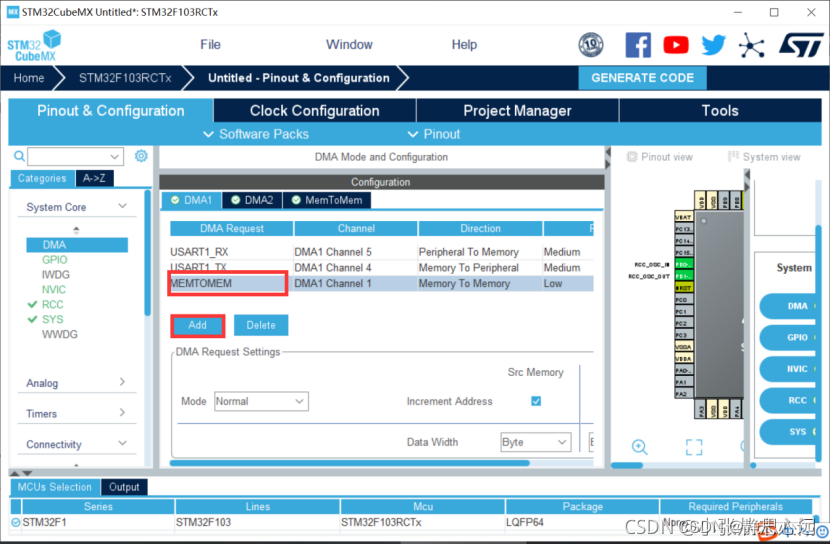Select DMA in System Core tree
This screenshot has width=830, height=545.
77,245
